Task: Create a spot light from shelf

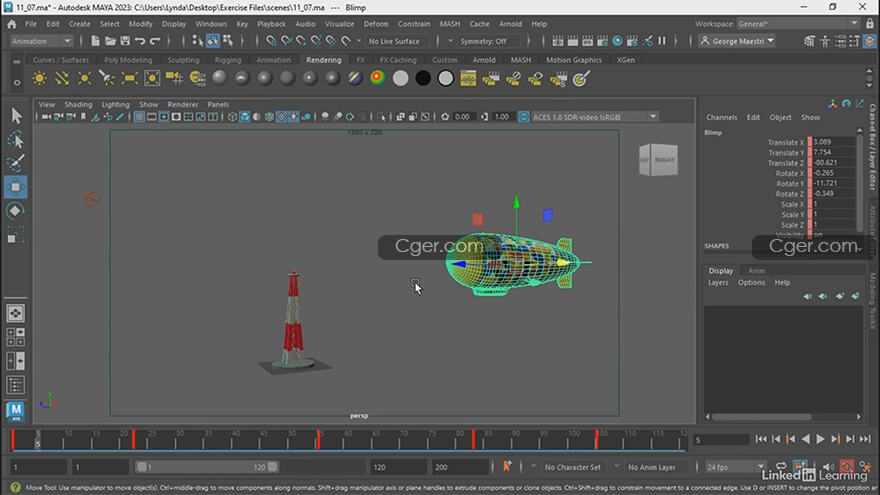Action: point(107,79)
